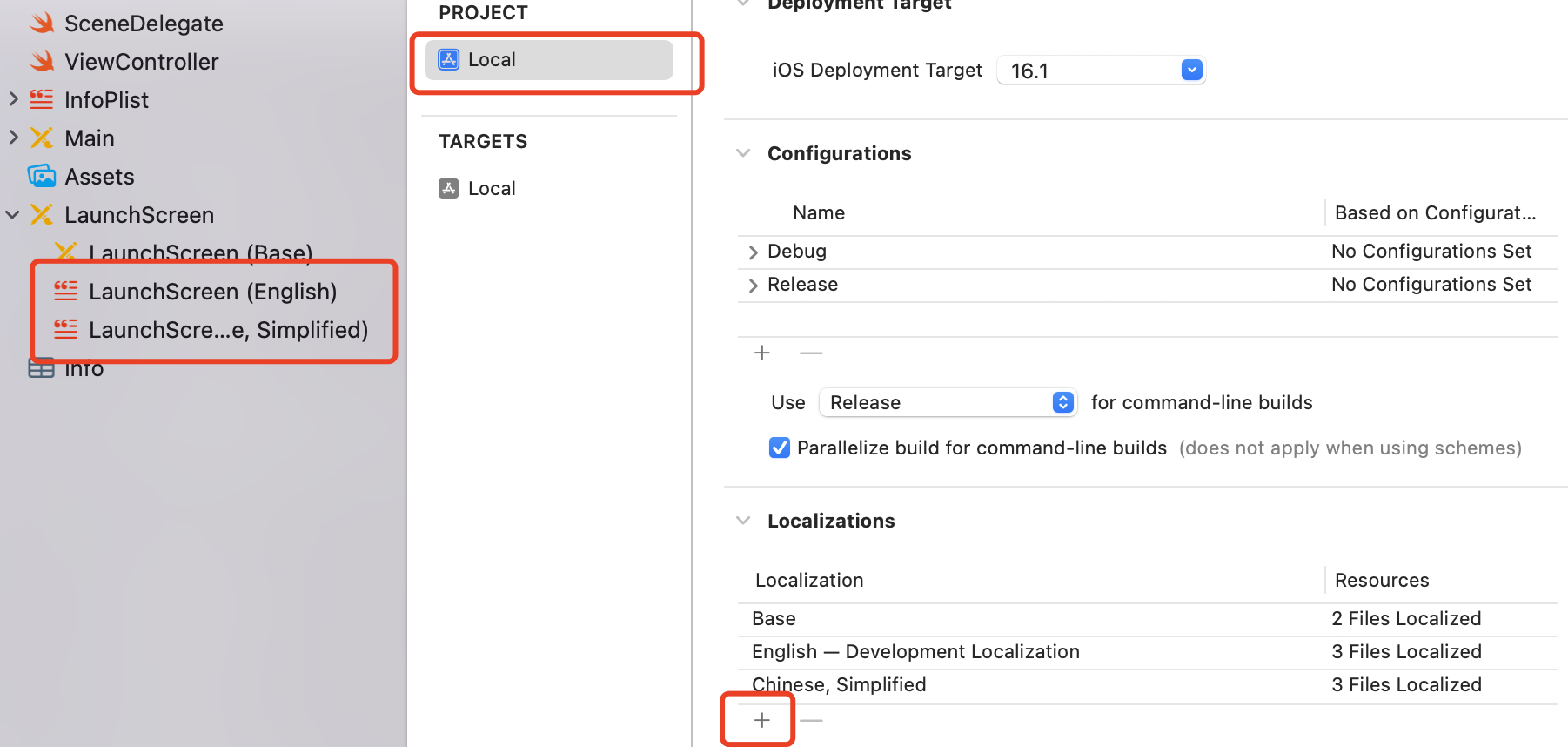Expand the InfoPlist group

click(x=13, y=99)
